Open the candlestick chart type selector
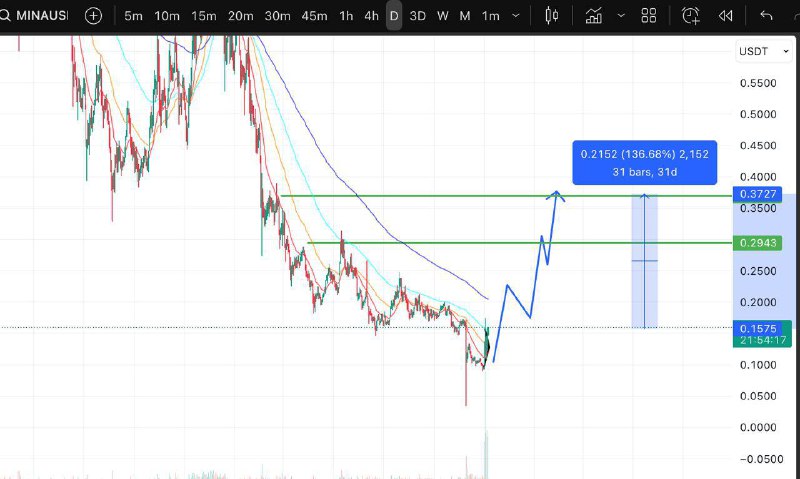This screenshot has height=479, width=800. click(552, 16)
